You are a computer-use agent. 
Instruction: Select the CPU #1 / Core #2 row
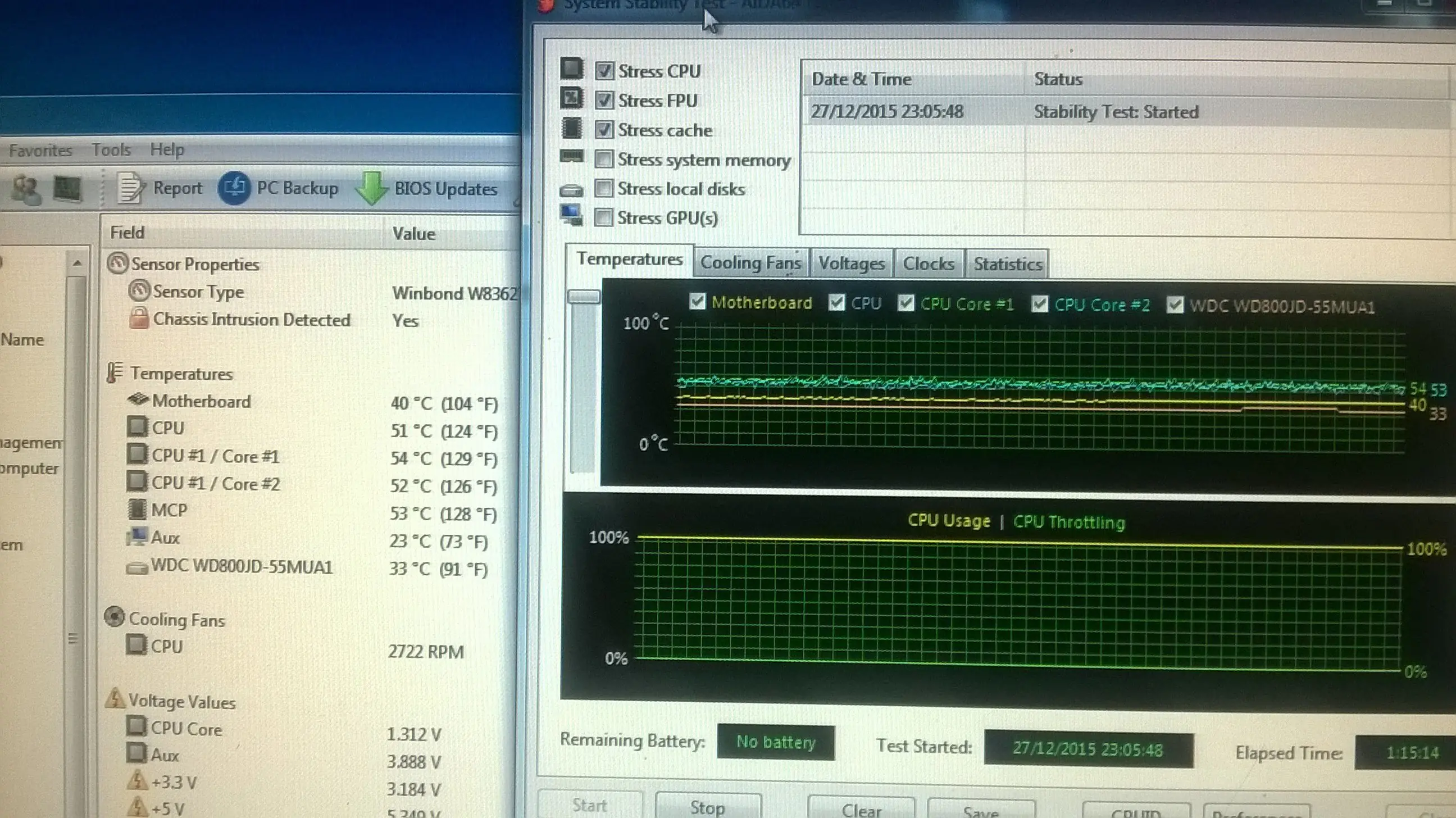(311, 484)
